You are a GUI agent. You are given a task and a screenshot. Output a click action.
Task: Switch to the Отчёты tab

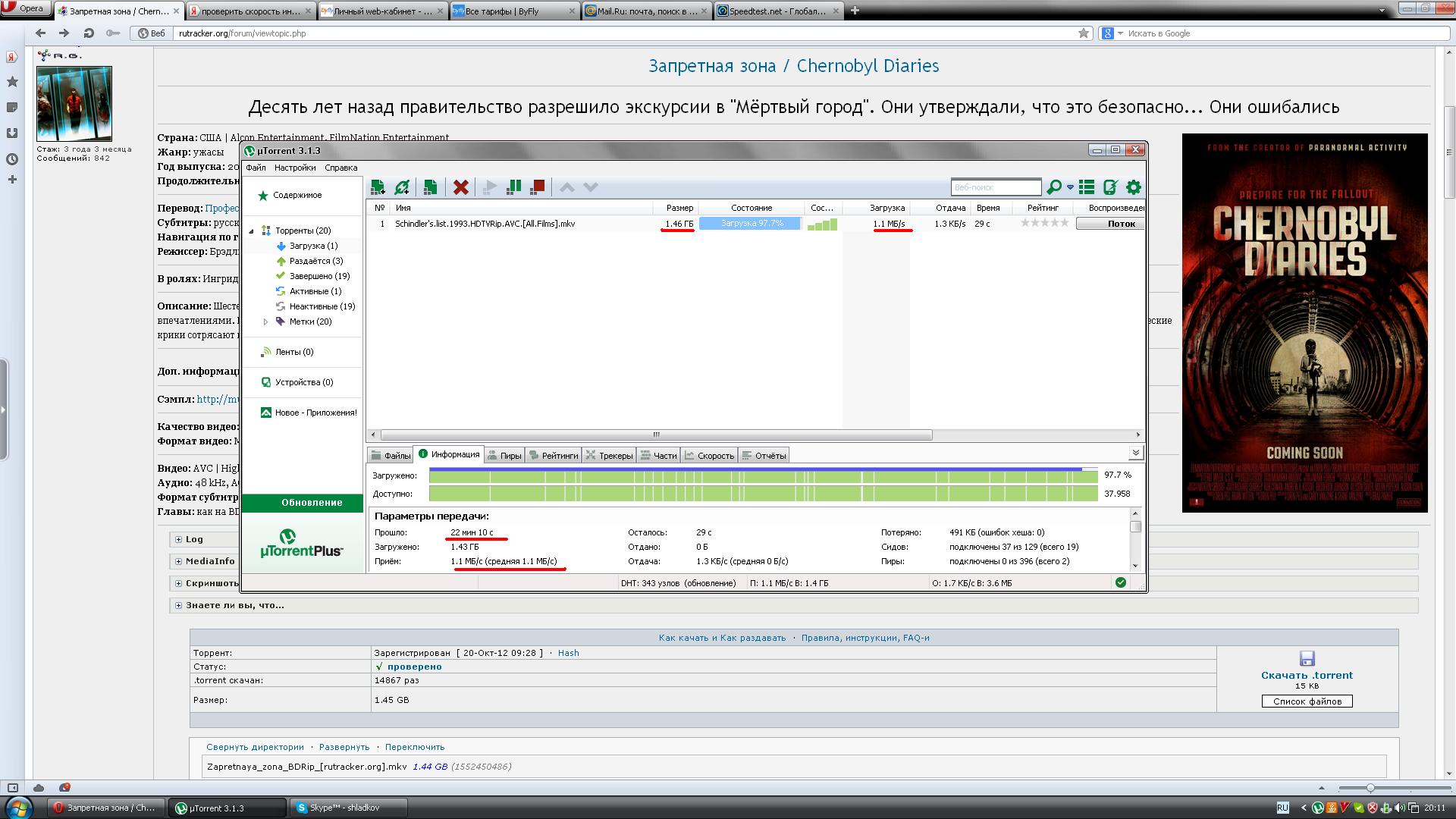pyautogui.click(x=764, y=456)
